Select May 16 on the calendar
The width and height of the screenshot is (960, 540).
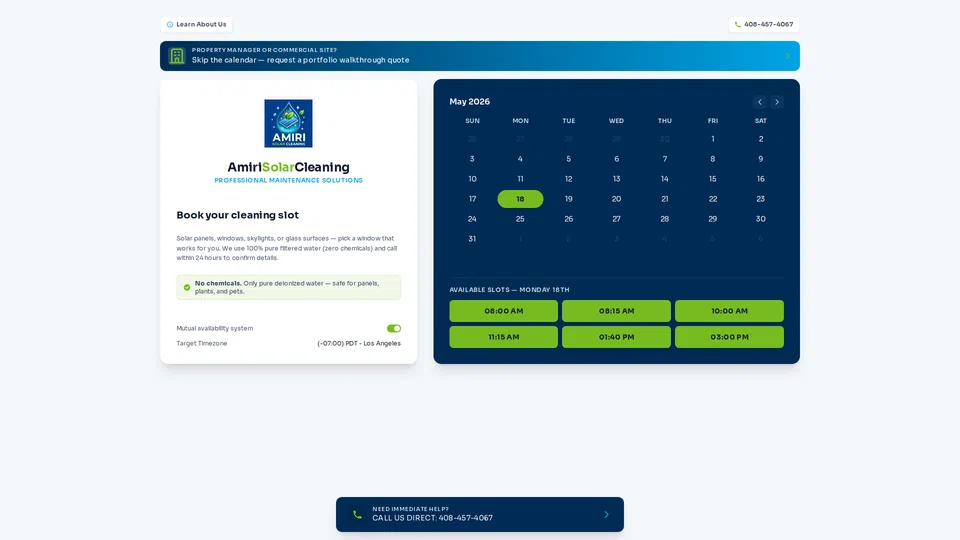(760, 179)
